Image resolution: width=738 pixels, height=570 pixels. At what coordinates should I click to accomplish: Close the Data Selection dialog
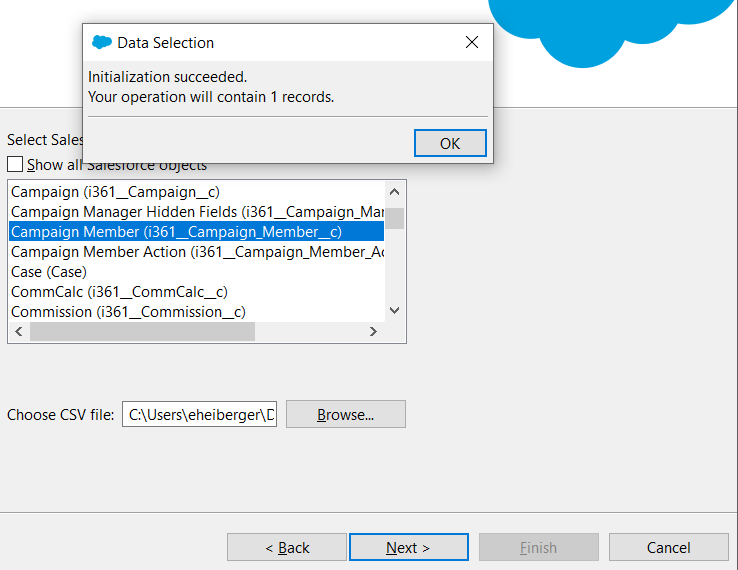(472, 42)
